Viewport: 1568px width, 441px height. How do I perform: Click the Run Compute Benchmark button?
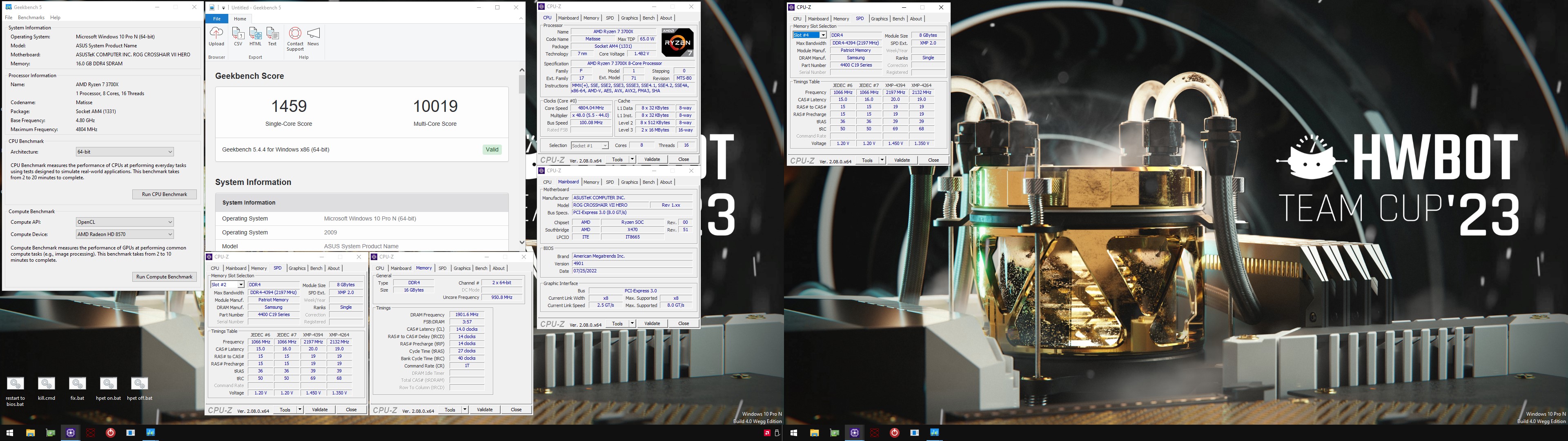click(x=164, y=276)
